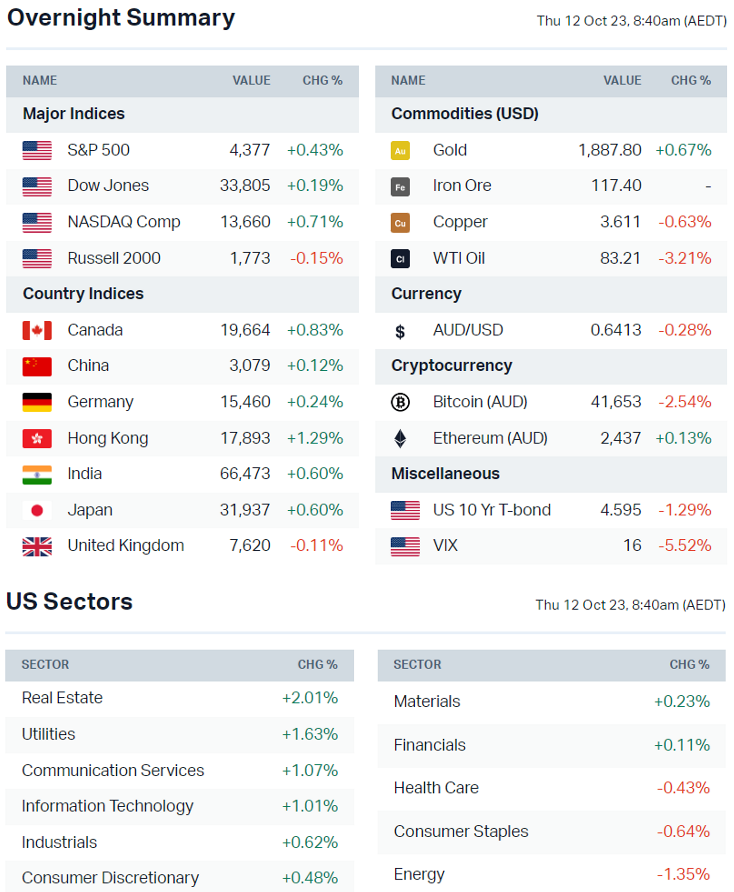Click the United Kingdom flag icon
This screenshot has height=892, width=734.
click(x=37, y=546)
